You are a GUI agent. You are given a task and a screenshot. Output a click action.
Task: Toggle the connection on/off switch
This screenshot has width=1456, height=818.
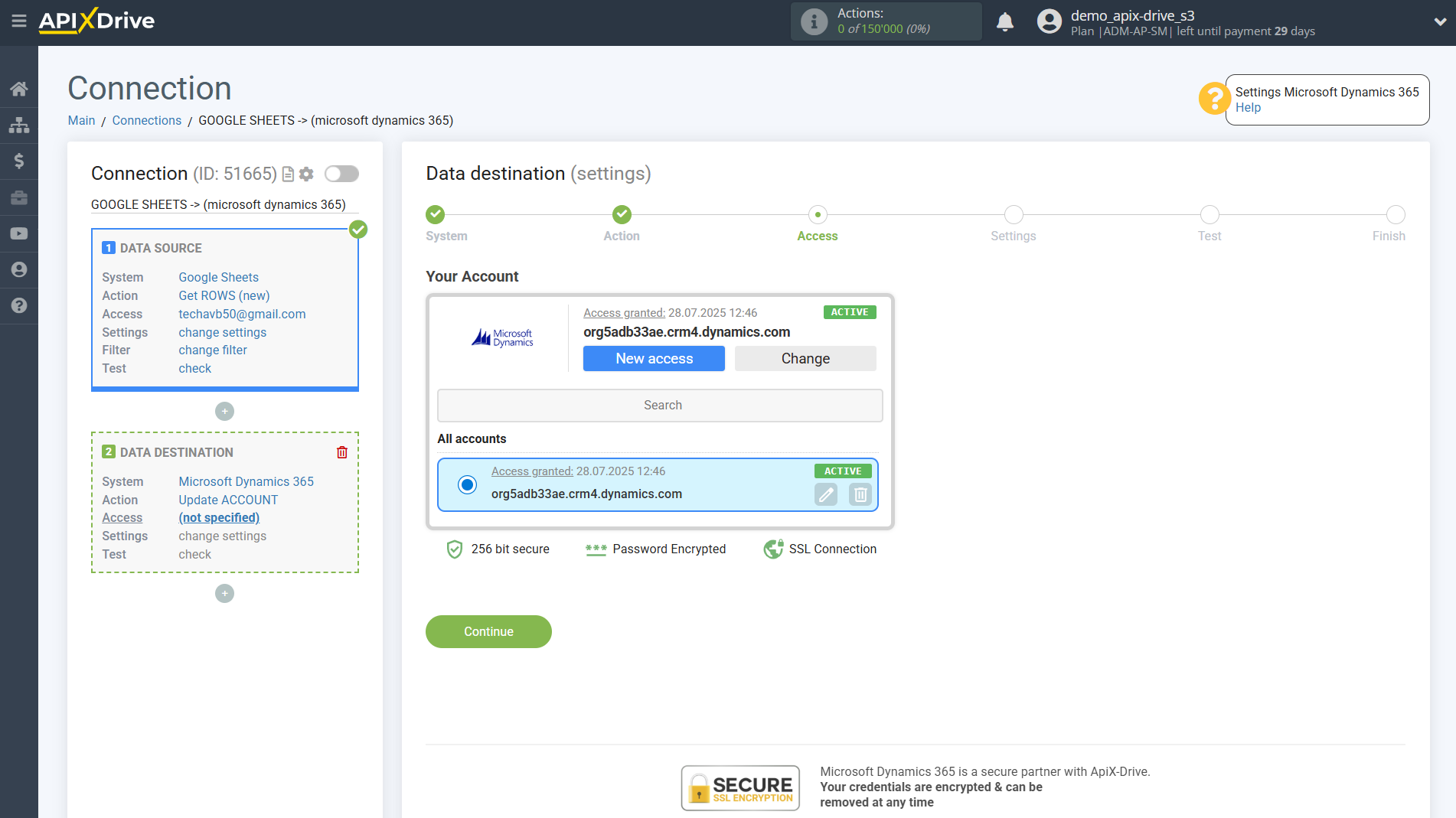pyautogui.click(x=341, y=174)
